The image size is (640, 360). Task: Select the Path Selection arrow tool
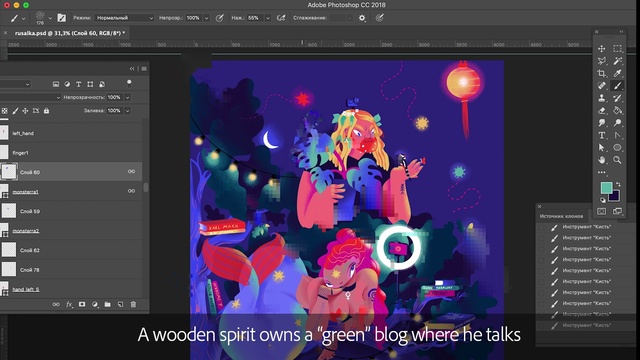(x=602, y=148)
